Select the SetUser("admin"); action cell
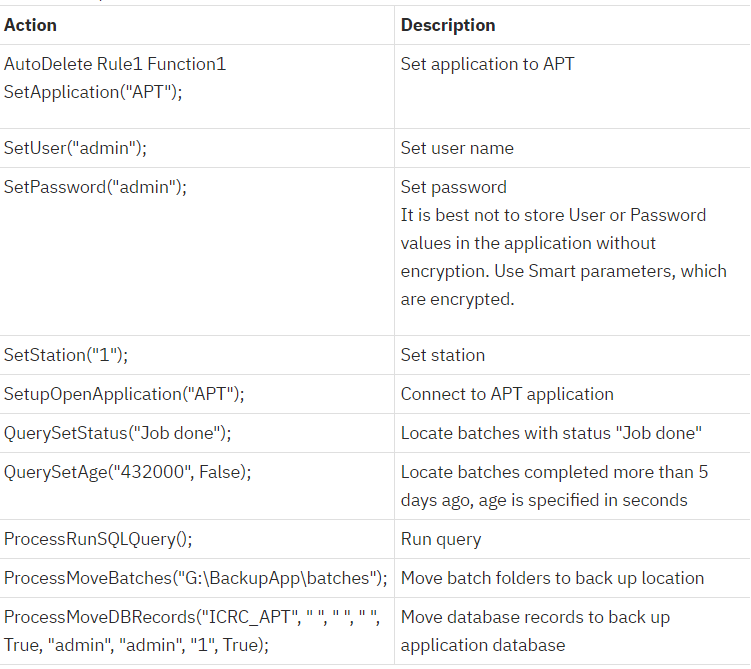751x669 pixels. point(75,148)
